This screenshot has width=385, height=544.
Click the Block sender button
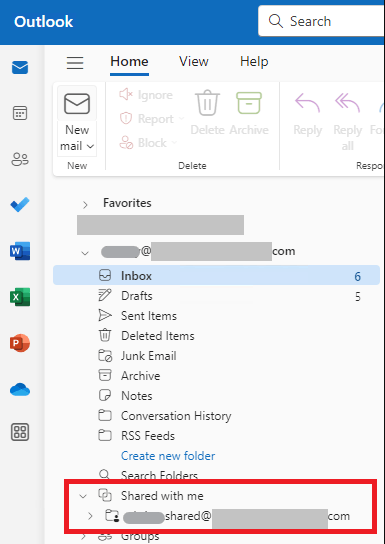click(x=143, y=143)
